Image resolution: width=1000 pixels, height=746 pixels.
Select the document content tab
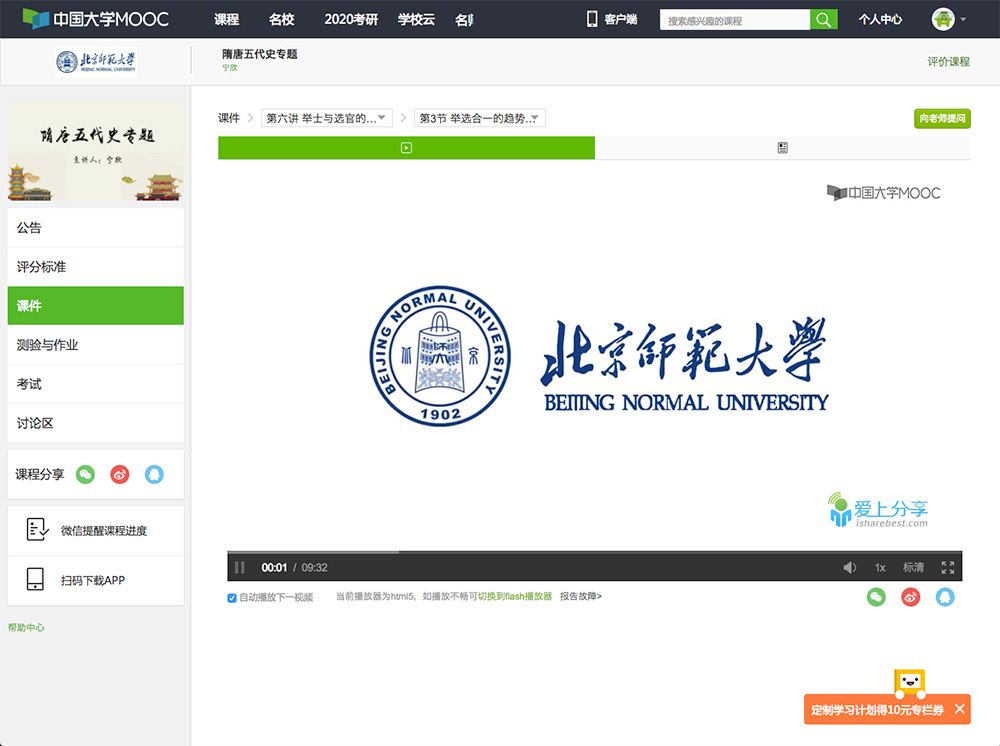783,148
